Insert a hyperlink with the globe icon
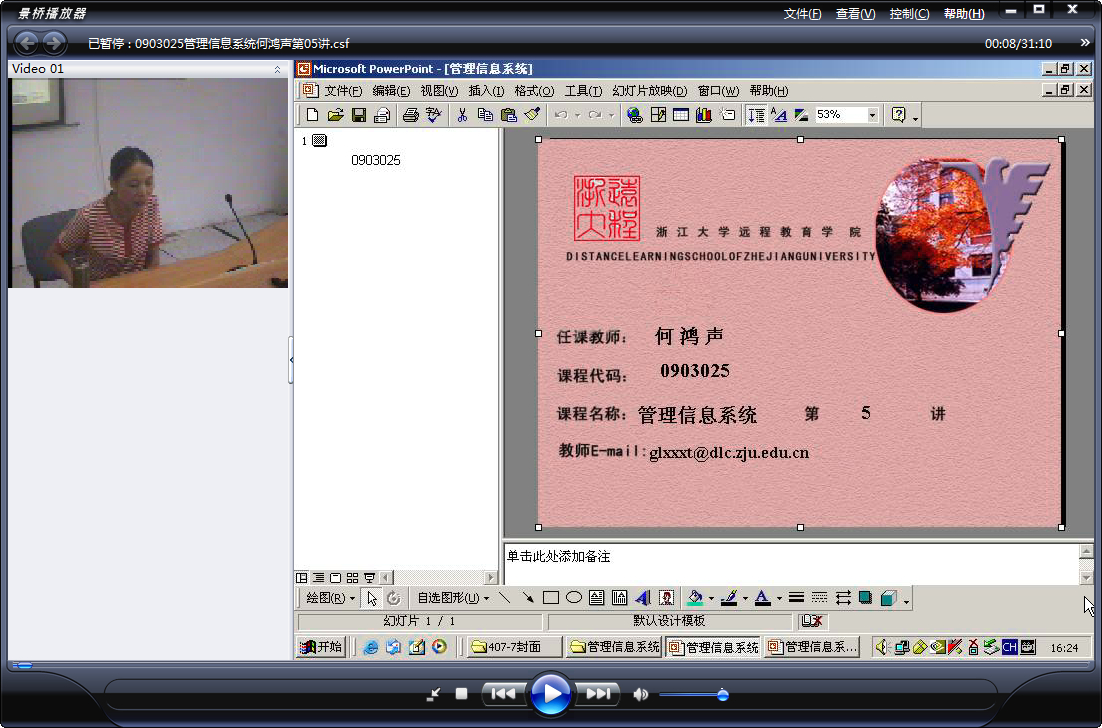 tap(635, 115)
